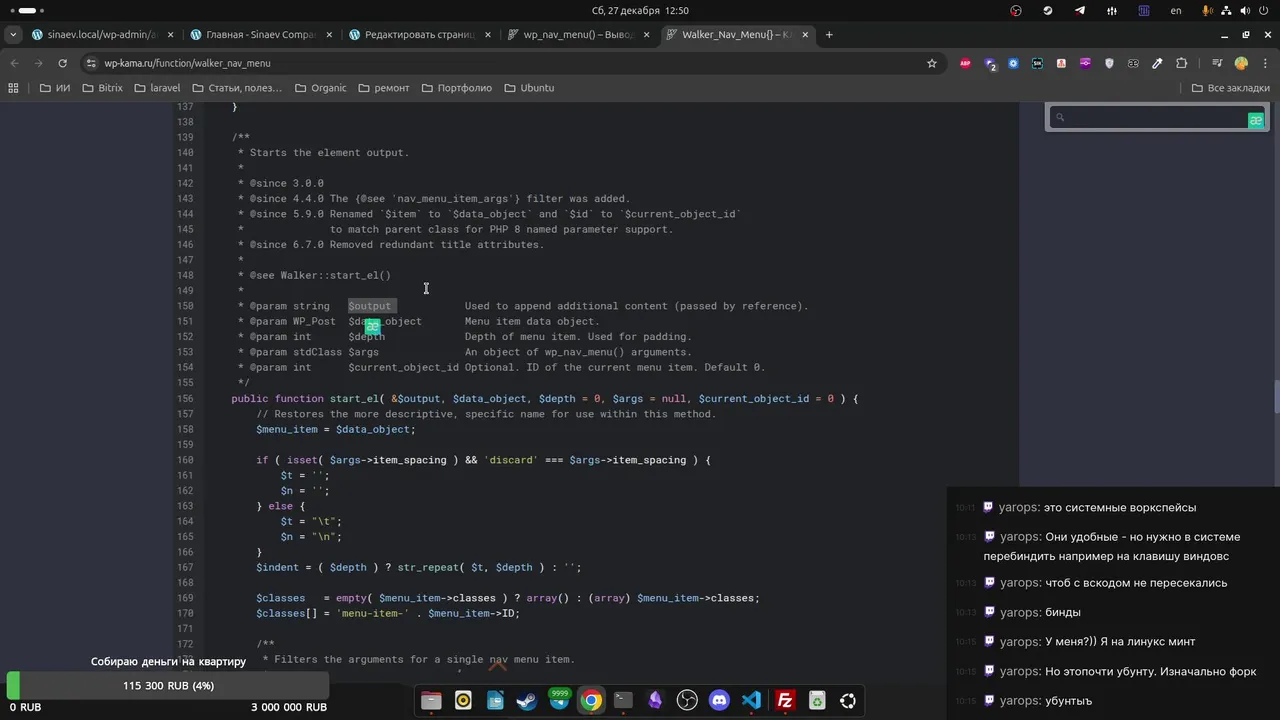Open the 'Все закладки' bookmarks folder

pos(1230,88)
